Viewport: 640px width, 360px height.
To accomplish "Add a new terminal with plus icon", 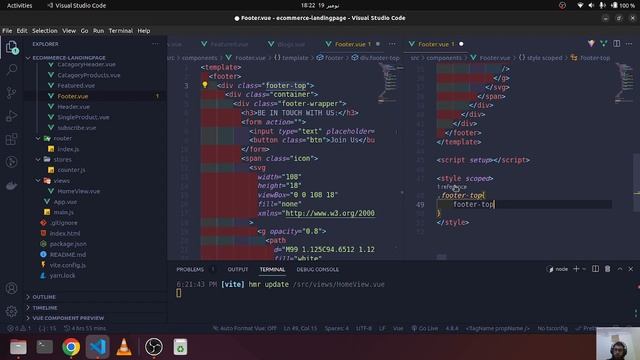I will tap(576, 269).
